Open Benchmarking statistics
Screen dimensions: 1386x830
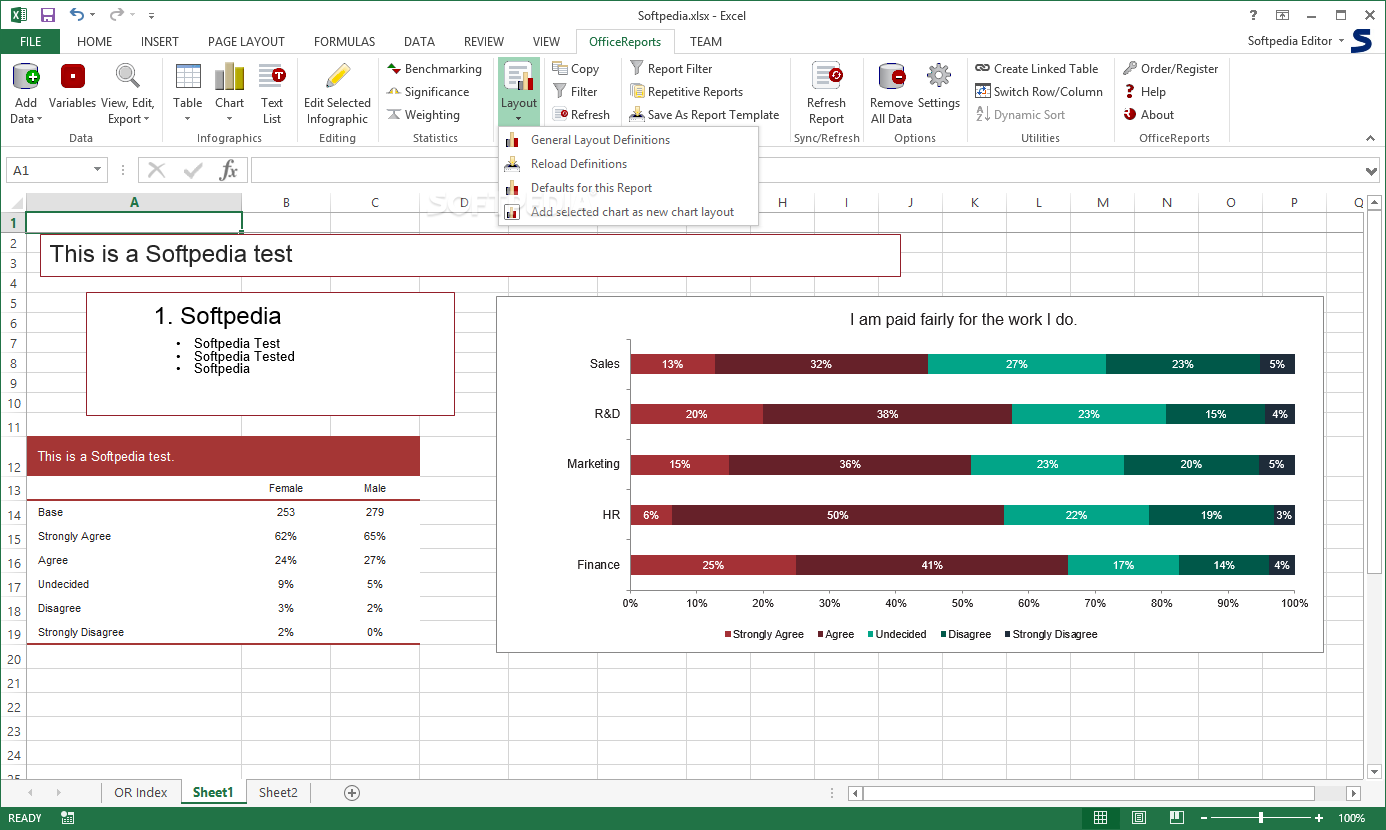pyautogui.click(x=434, y=69)
